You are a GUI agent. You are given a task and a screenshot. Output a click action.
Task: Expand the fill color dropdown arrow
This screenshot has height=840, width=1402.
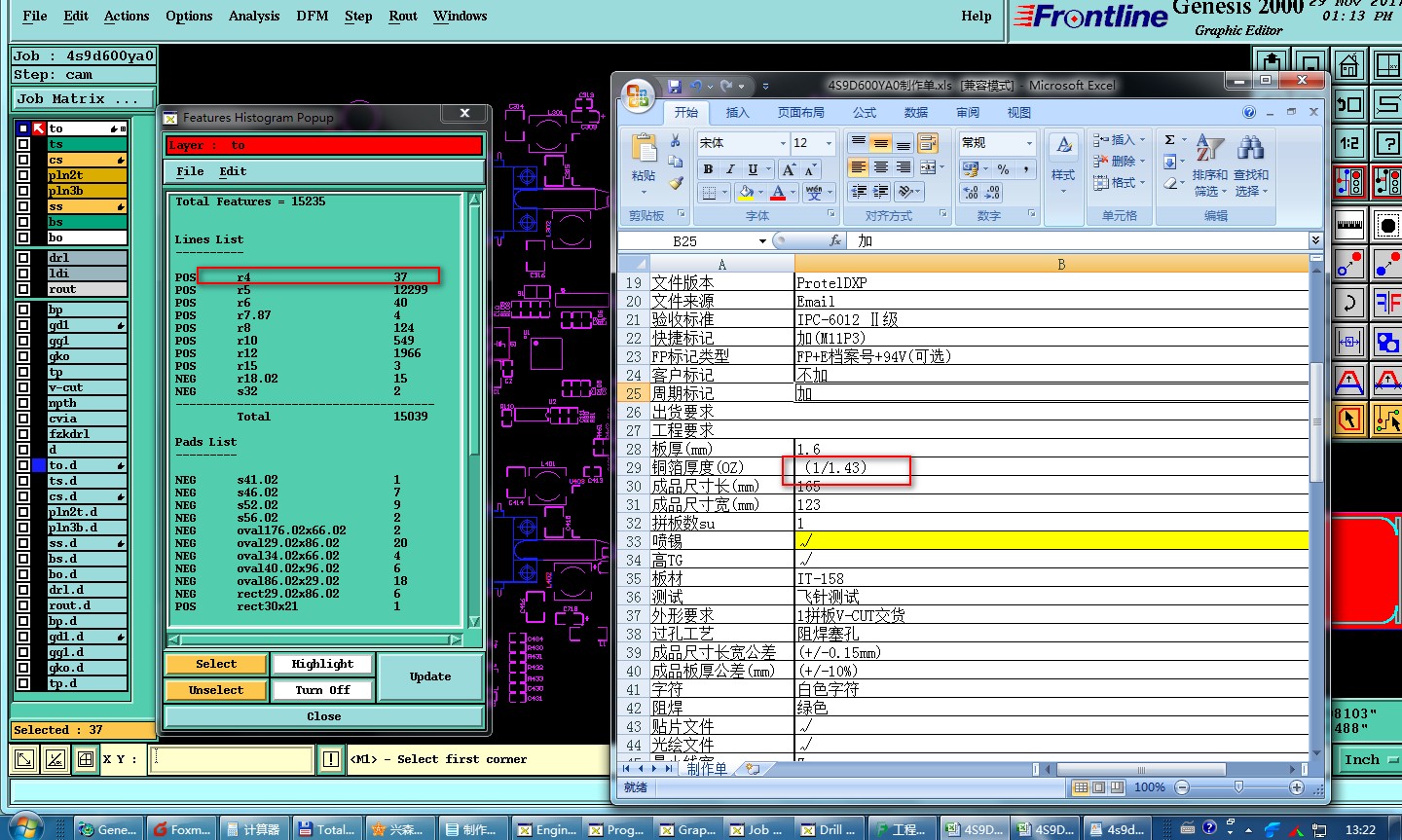pos(761,193)
